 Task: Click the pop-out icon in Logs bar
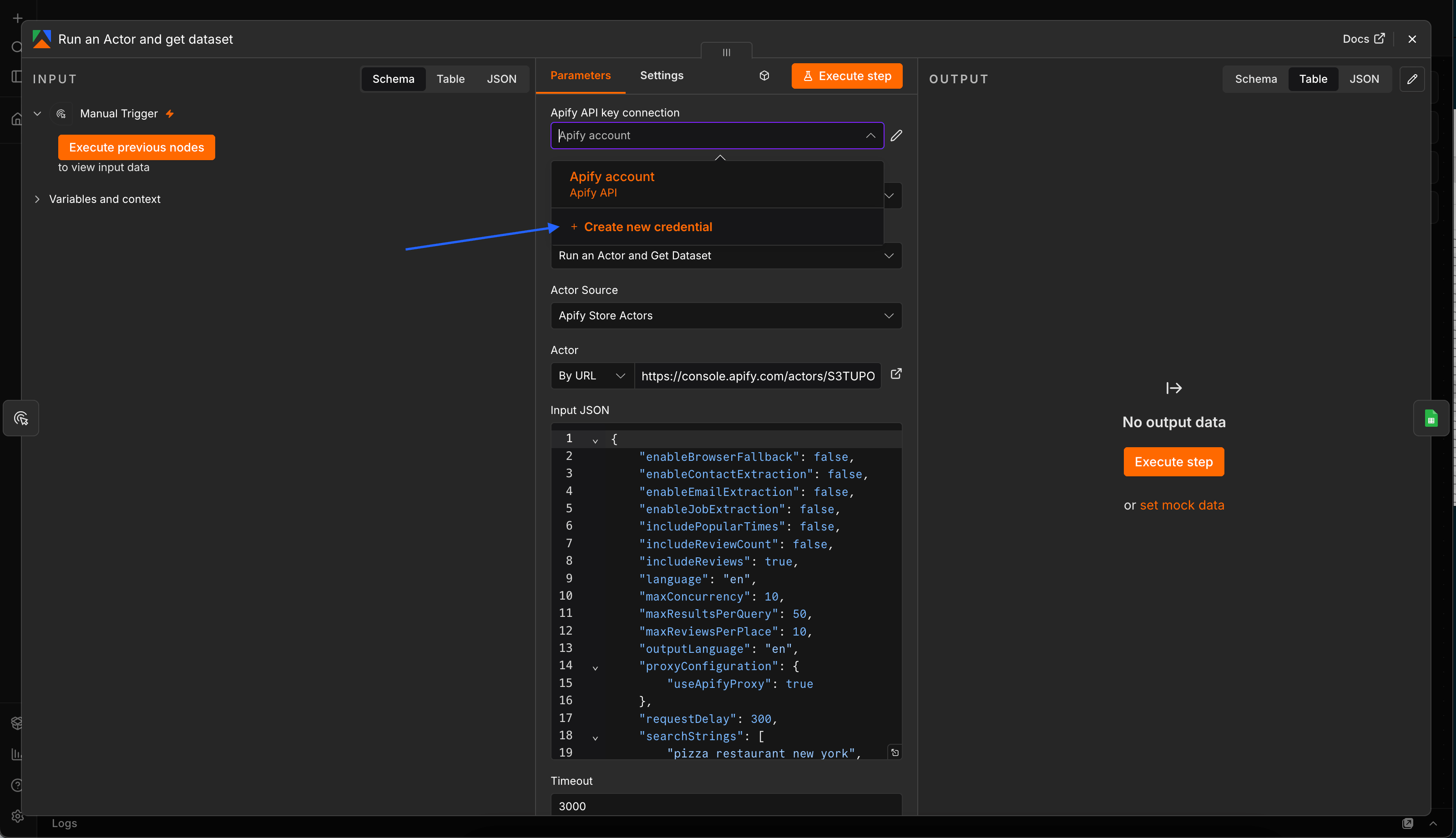pyautogui.click(x=1408, y=823)
